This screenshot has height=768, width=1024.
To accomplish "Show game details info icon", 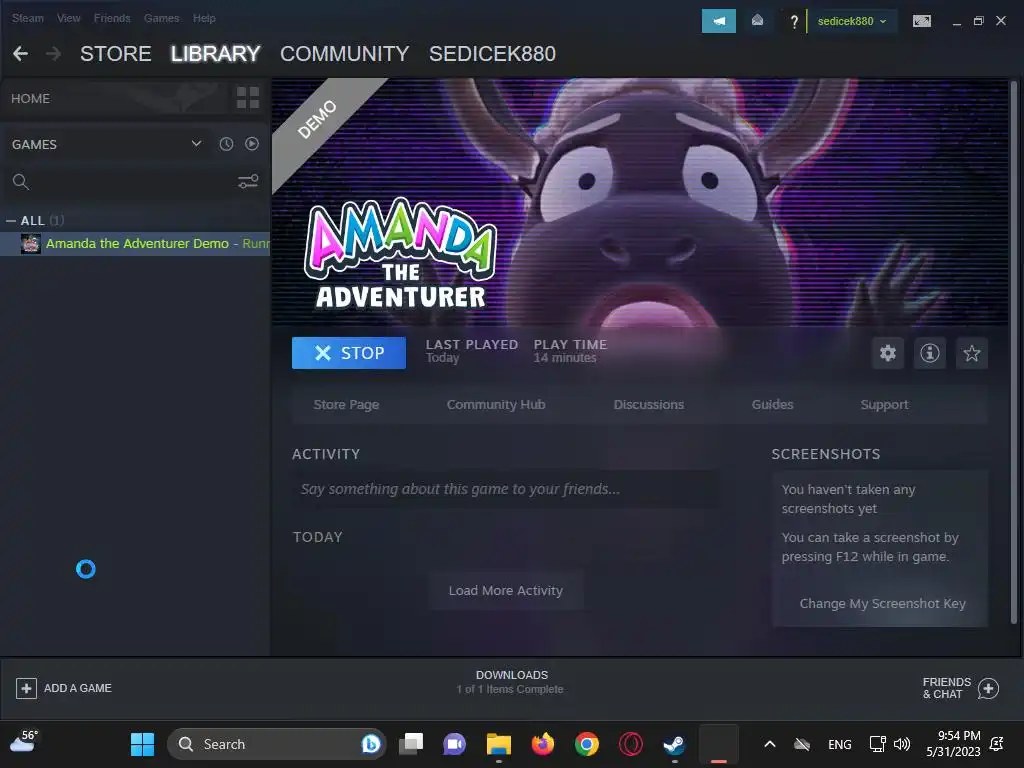I will 929,353.
